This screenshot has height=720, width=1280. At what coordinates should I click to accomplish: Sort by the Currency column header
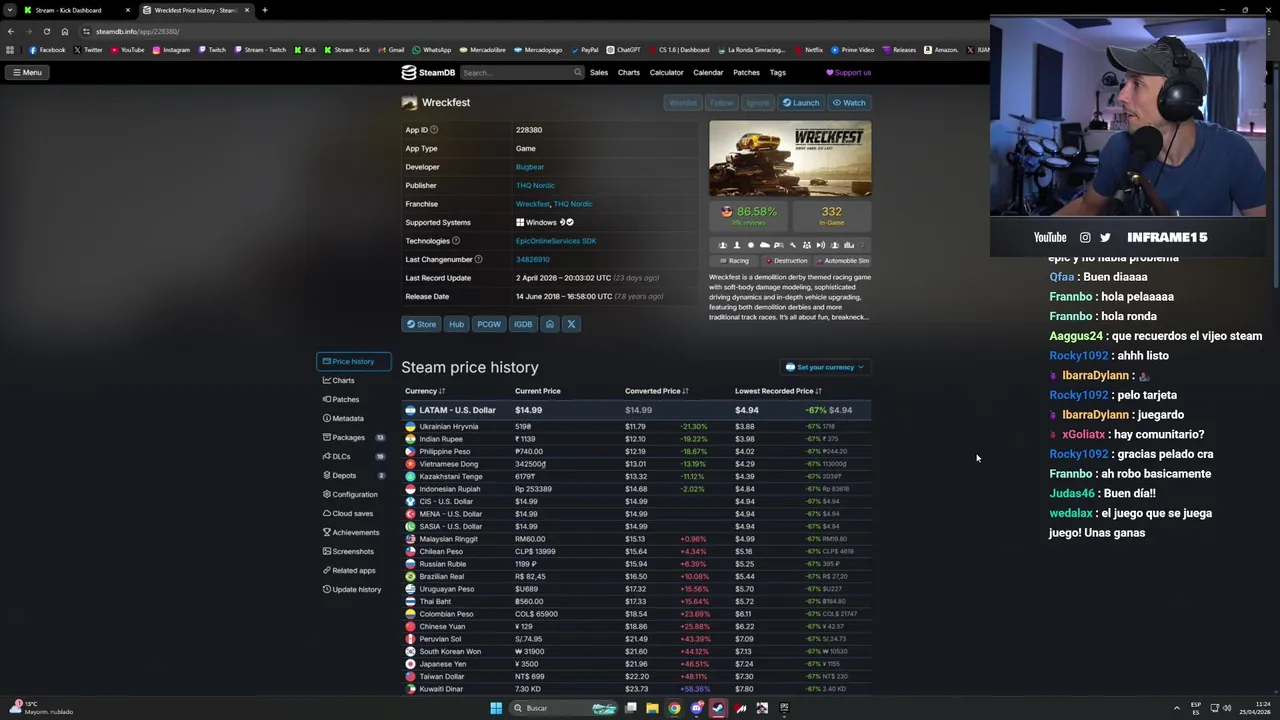tap(425, 391)
